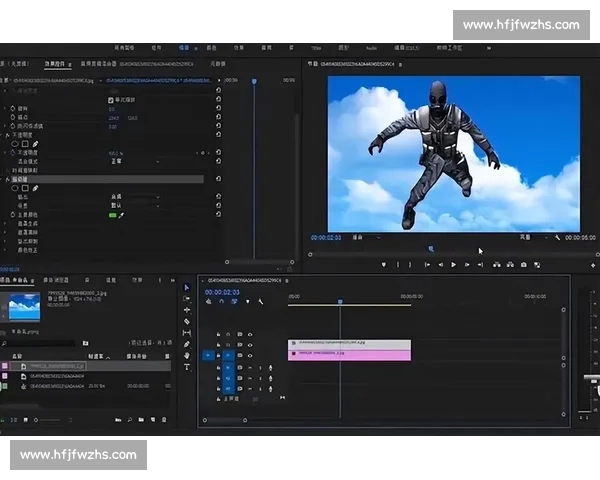600x480 pixels.
Task: Click the Export Frame camera icon
Action: pyautogui.click(x=523, y=265)
